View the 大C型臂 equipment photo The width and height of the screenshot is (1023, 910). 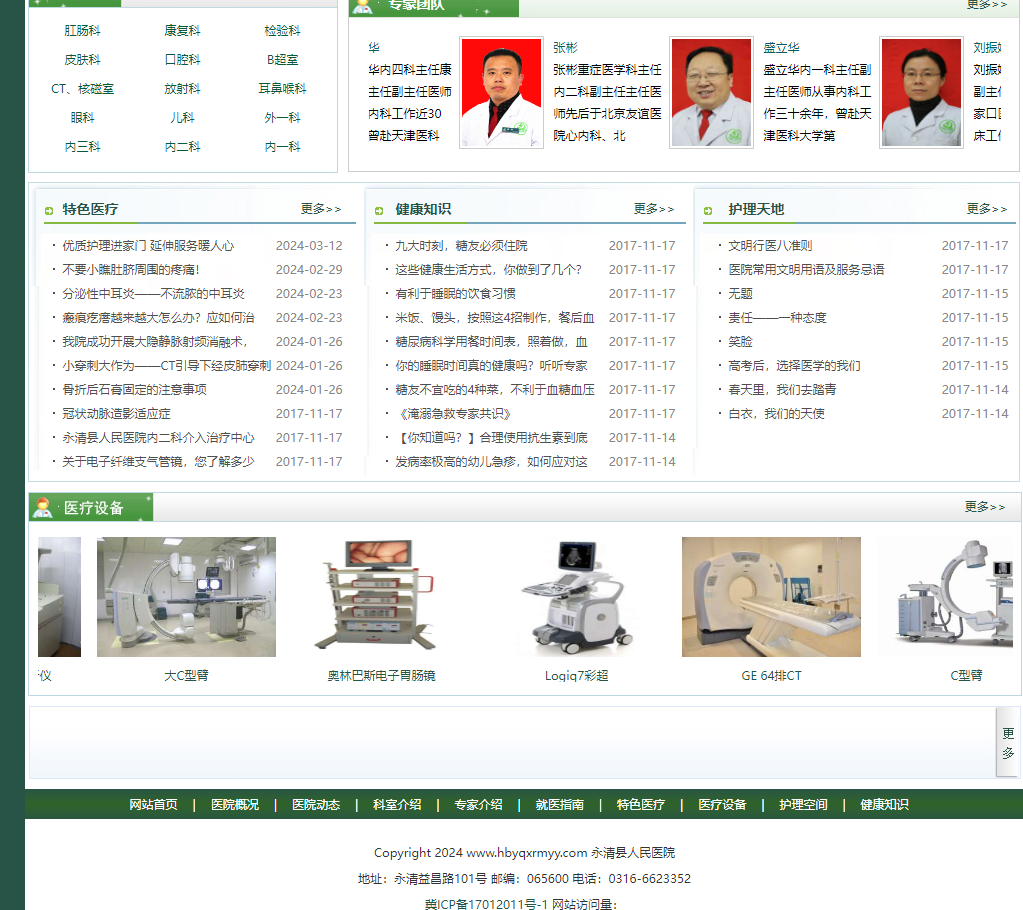tap(186, 597)
